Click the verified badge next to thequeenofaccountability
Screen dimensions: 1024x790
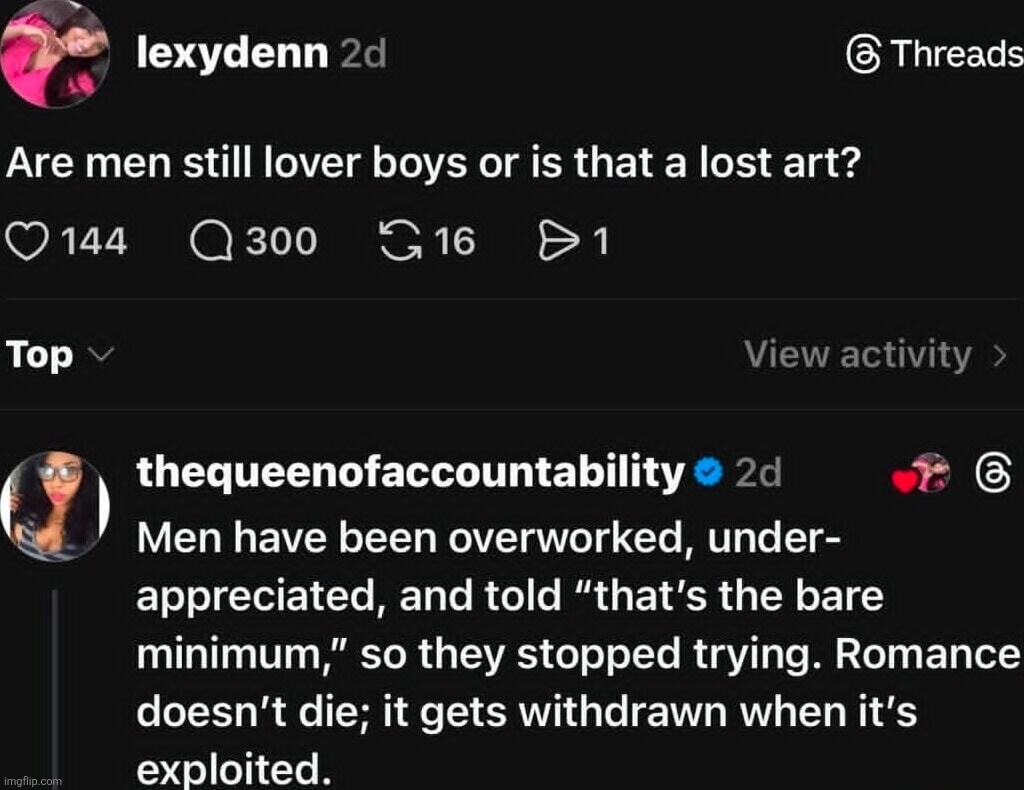click(x=709, y=472)
